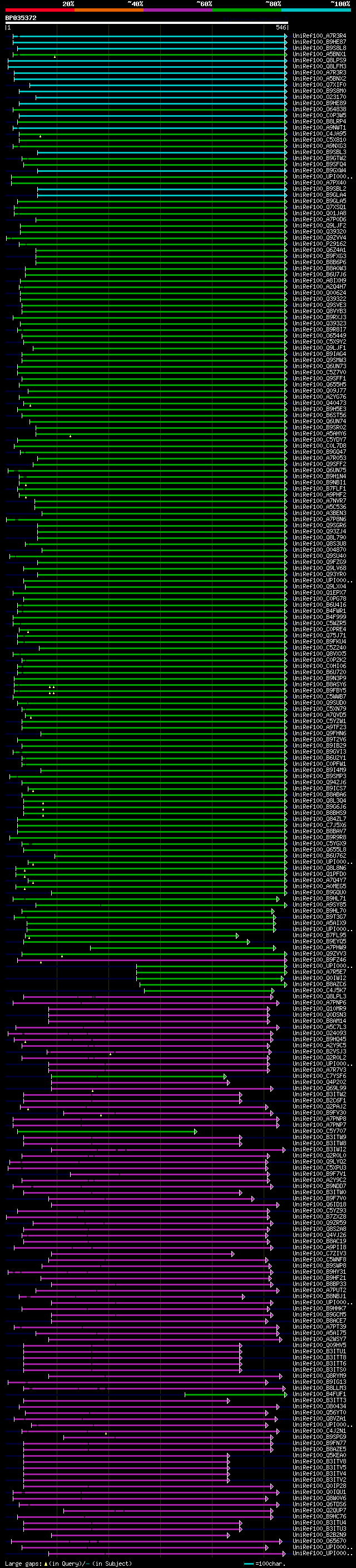Select the UniRef100_Q10MR9 label
Viewport: 356px width, 1568px height.
(319, 1008)
